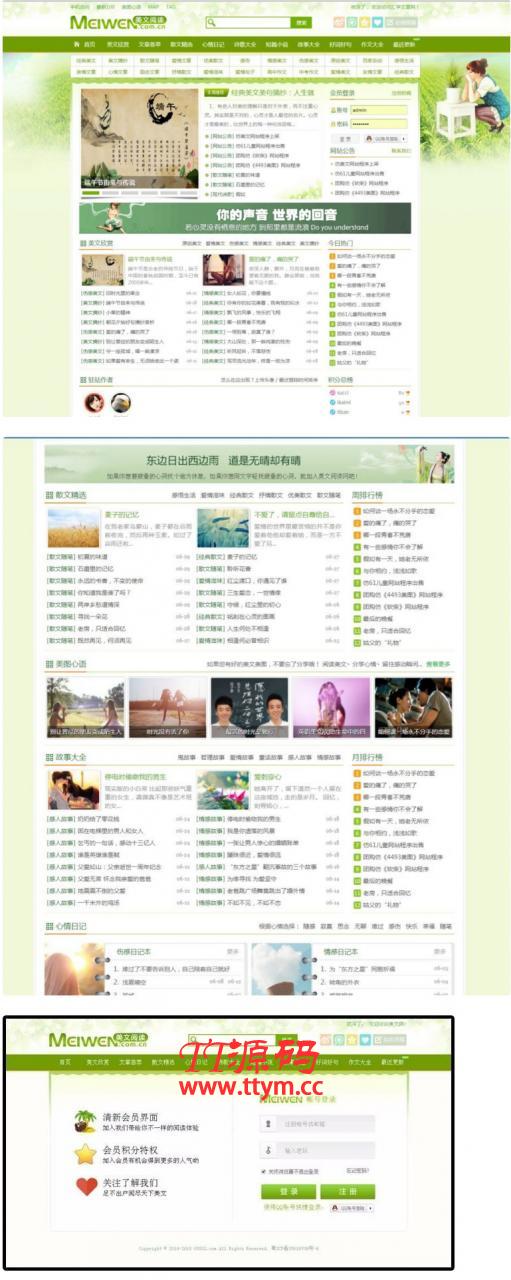The height and width of the screenshot is (1280, 511).
Task: Click the QQ login button on the homepage
Action: point(385,139)
